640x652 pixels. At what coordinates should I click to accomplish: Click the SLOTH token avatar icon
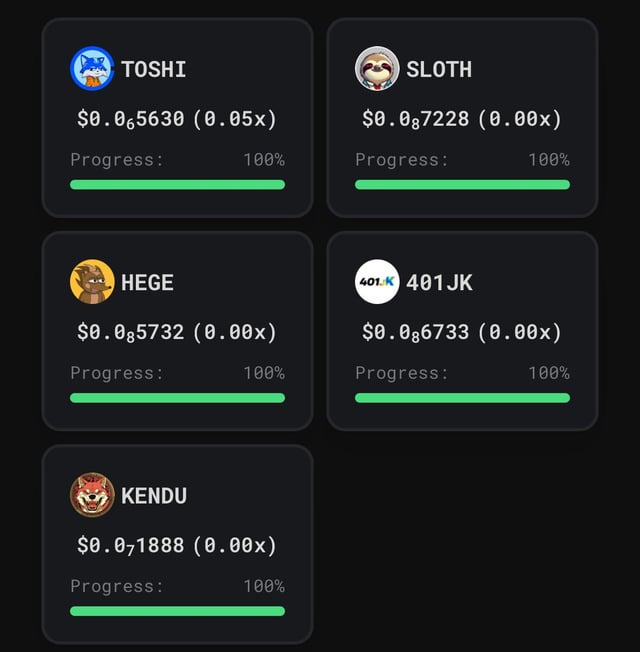tap(377, 69)
